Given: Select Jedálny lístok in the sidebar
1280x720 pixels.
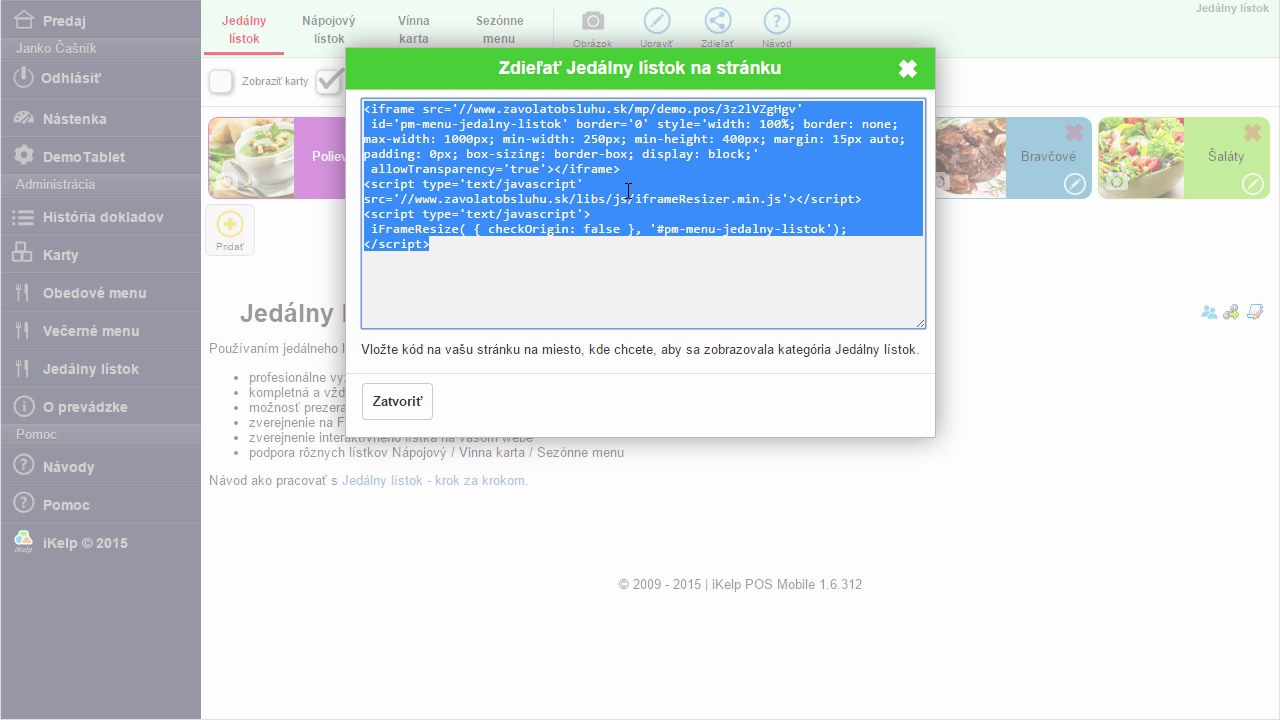Looking at the screenshot, I should (100, 369).
